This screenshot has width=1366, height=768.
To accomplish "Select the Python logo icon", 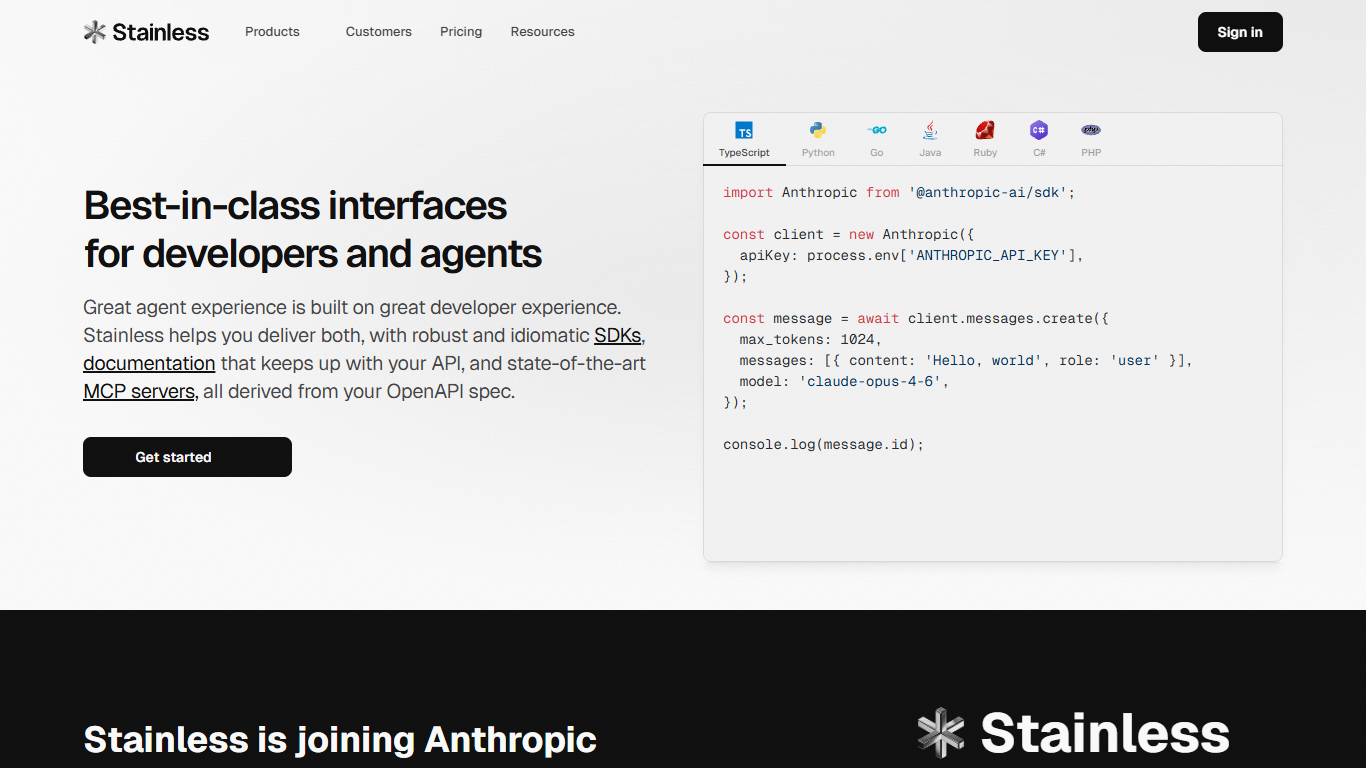I will tap(818, 130).
